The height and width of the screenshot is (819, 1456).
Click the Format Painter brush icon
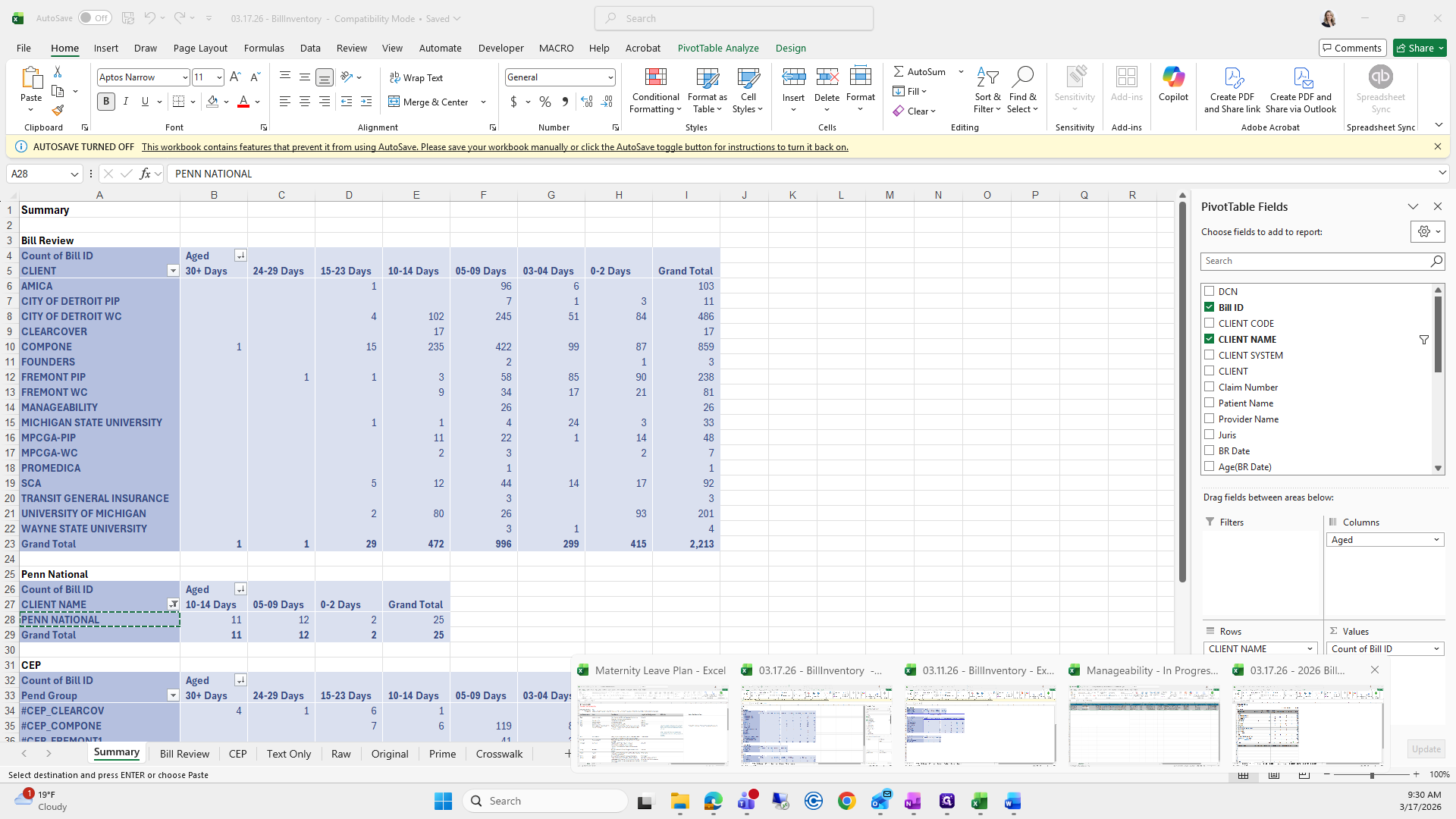click(x=58, y=111)
